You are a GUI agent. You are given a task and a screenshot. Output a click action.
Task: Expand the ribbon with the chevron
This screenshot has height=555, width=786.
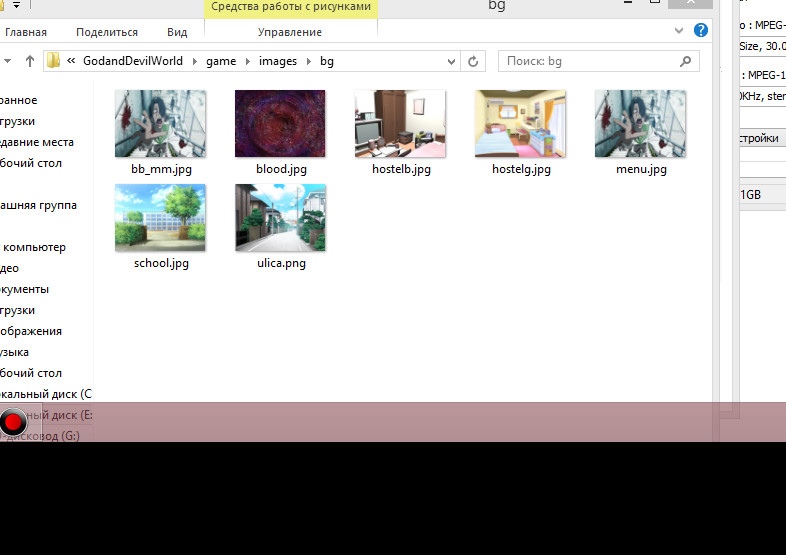681,31
